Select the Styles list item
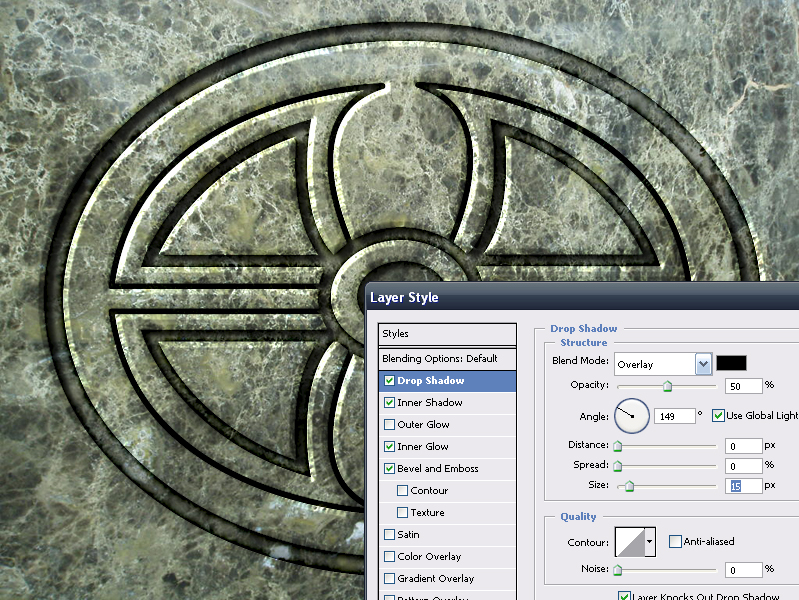Image resolution: width=799 pixels, height=600 pixels. point(447,334)
